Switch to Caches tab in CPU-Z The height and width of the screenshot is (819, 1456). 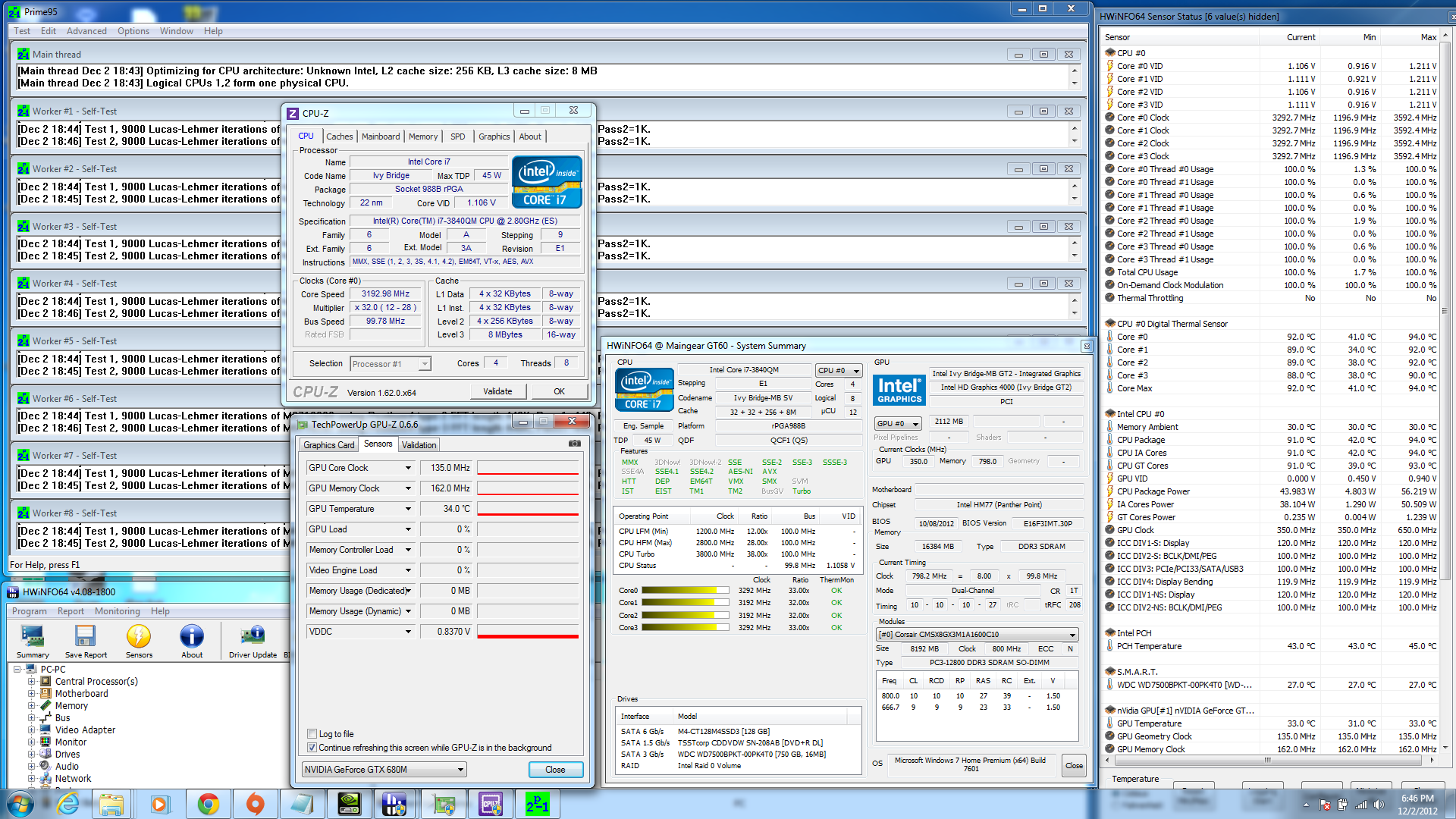(339, 136)
